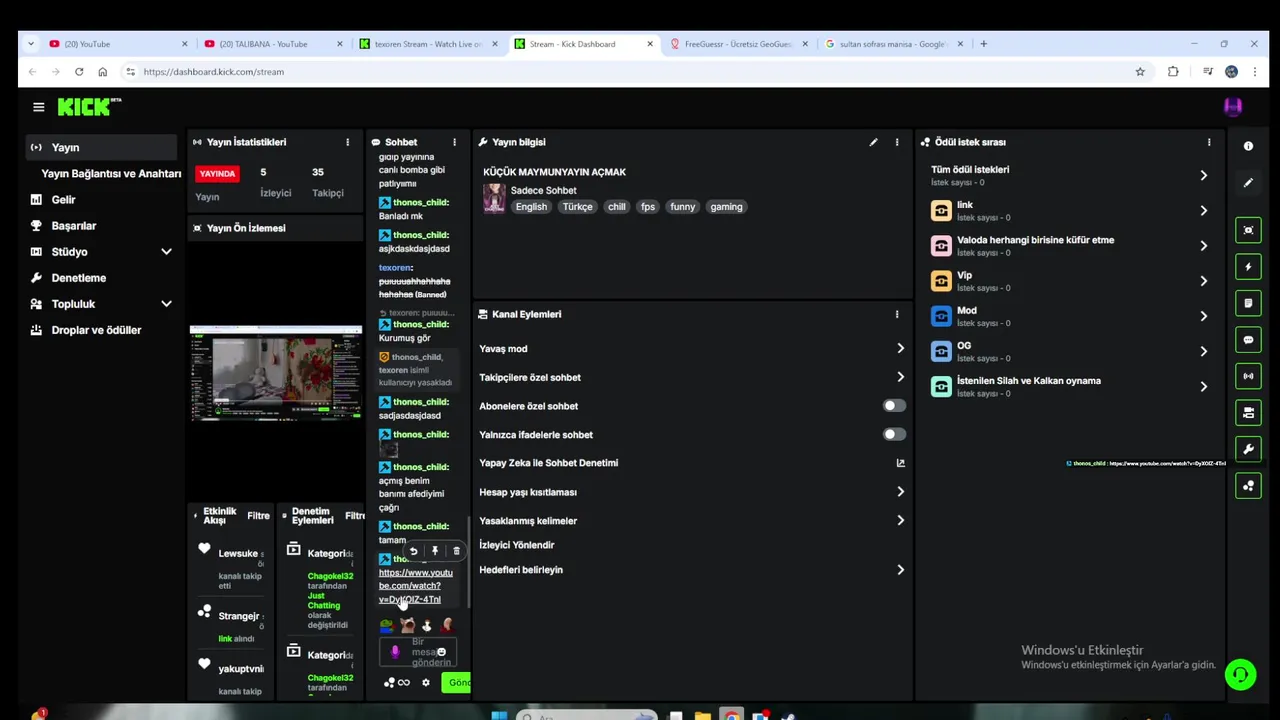Click the Türkçe tag in stream info
The width and height of the screenshot is (1280, 720).
(x=577, y=207)
